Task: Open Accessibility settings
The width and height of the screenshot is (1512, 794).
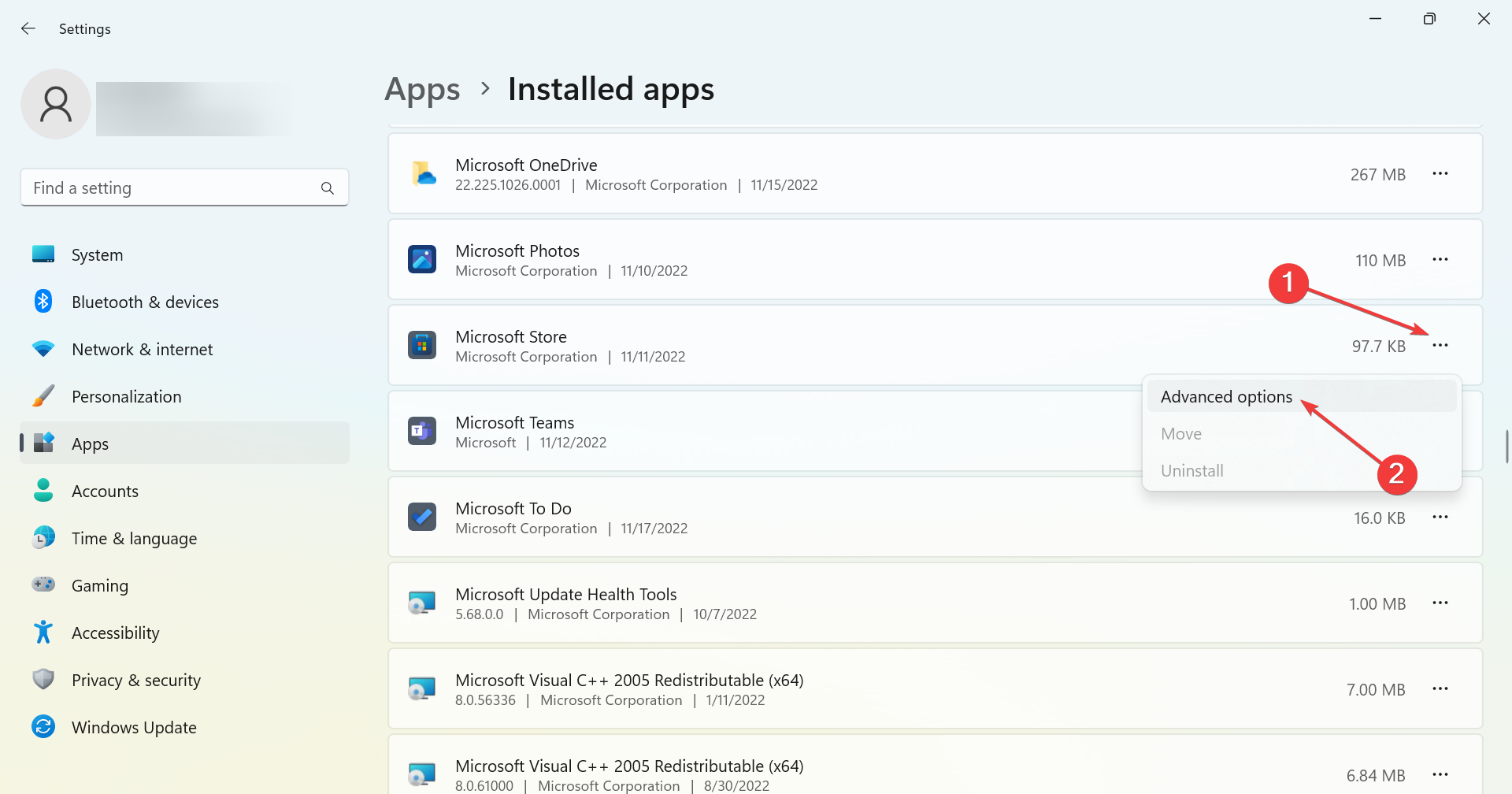Action: (x=184, y=633)
